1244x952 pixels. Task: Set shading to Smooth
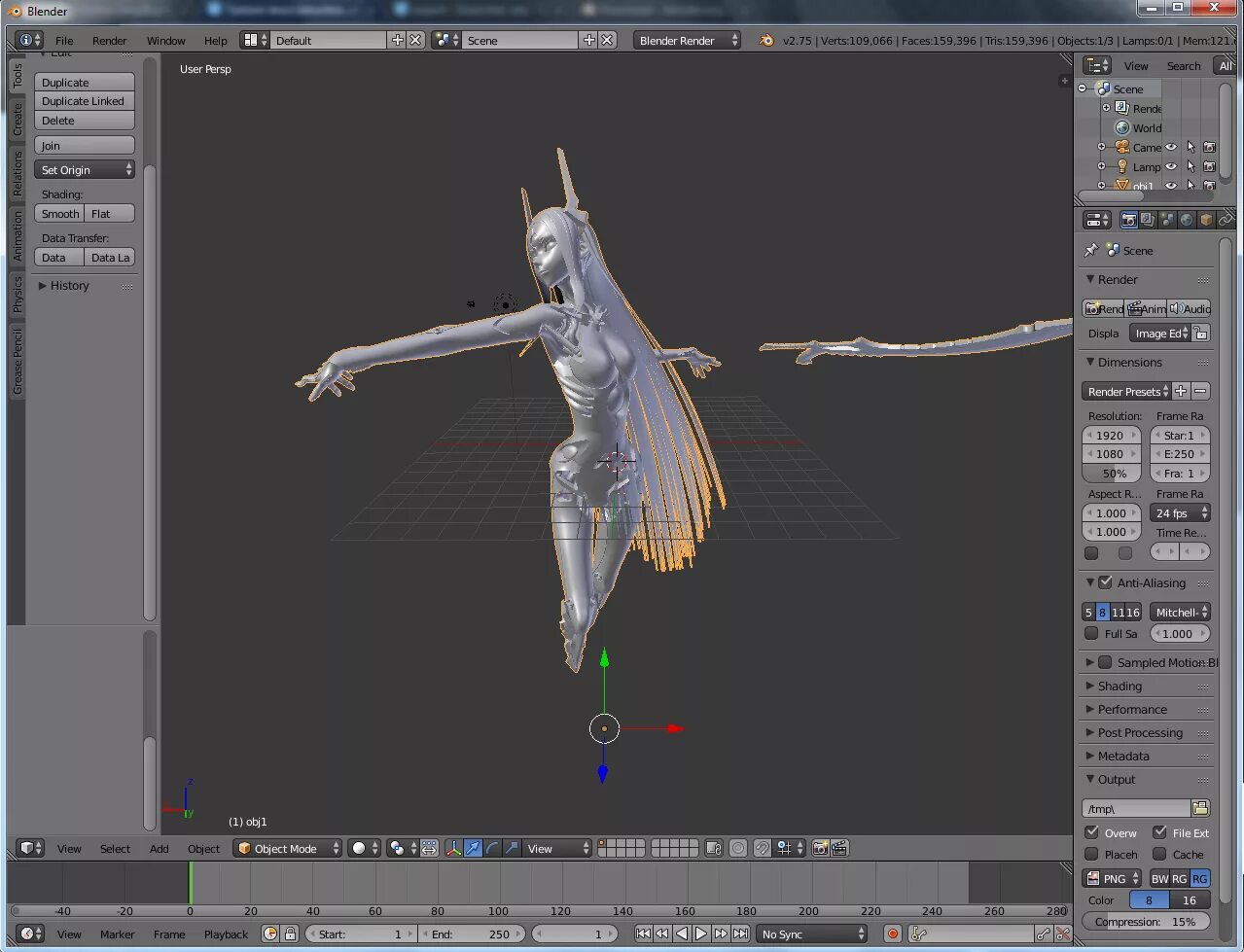tap(60, 213)
